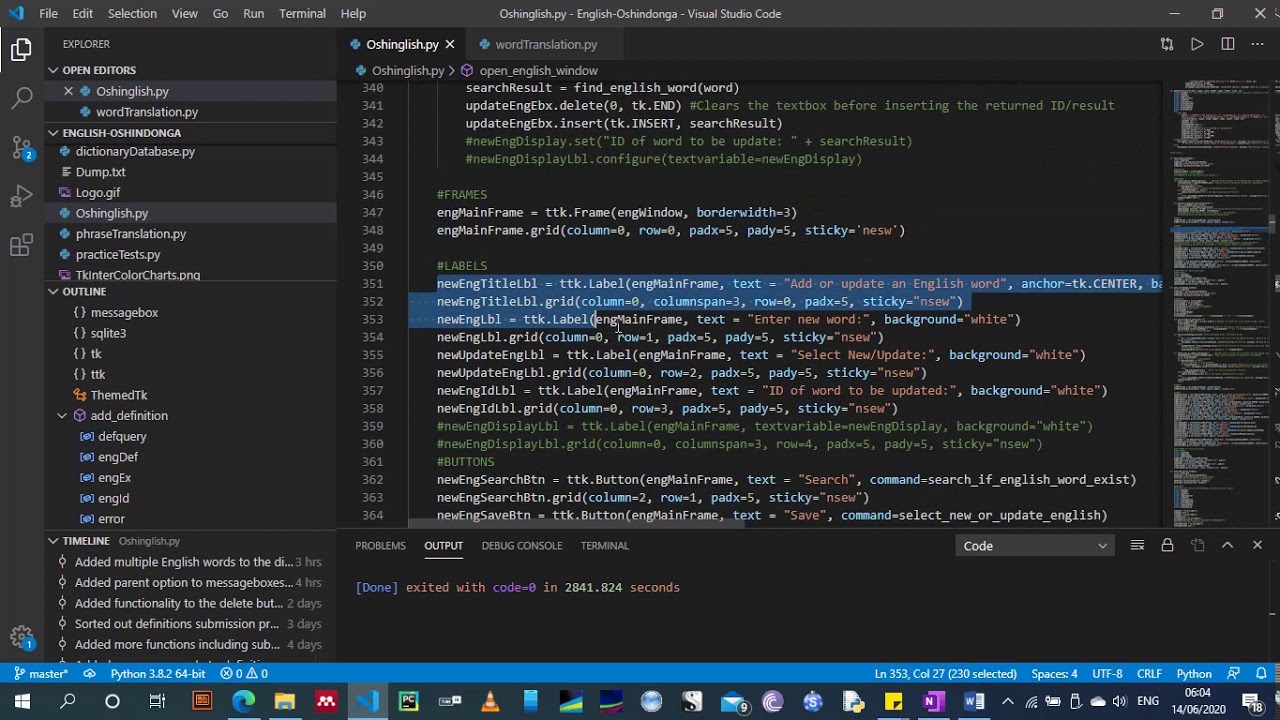The width and height of the screenshot is (1280, 720).
Task: Collapse the add_definition outline node
Action: point(62,415)
